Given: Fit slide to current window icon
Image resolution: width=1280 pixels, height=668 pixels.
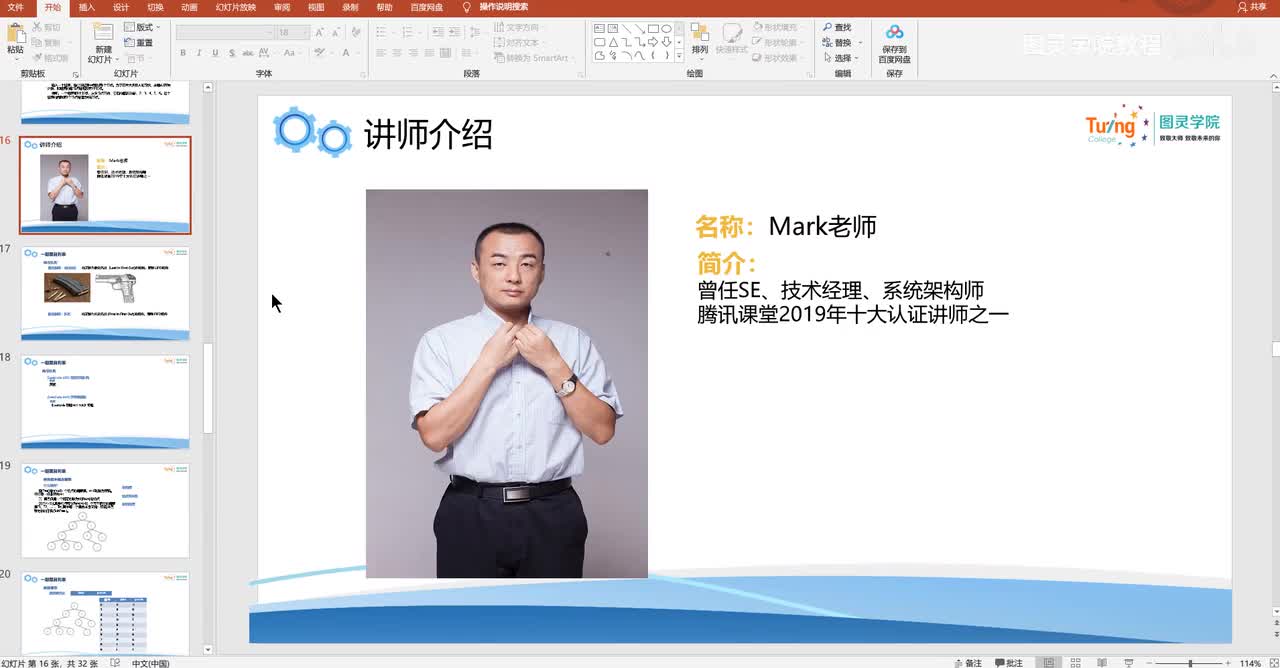Looking at the screenshot, I should point(1273,662).
